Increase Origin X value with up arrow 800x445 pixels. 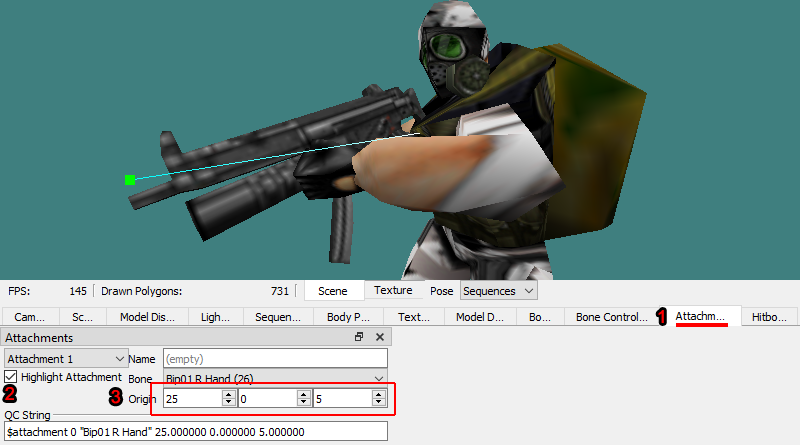click(229, 394)
